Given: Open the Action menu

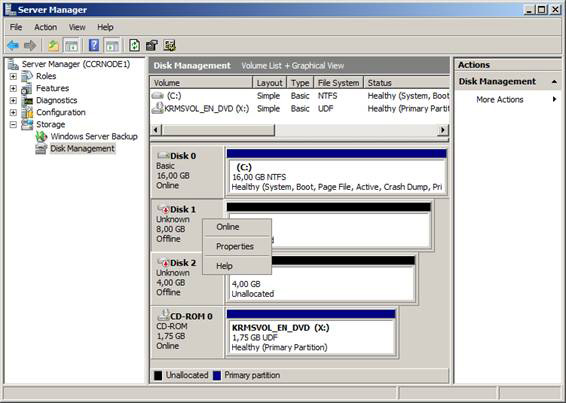Looking at the screenshot, I should point(45,27).
